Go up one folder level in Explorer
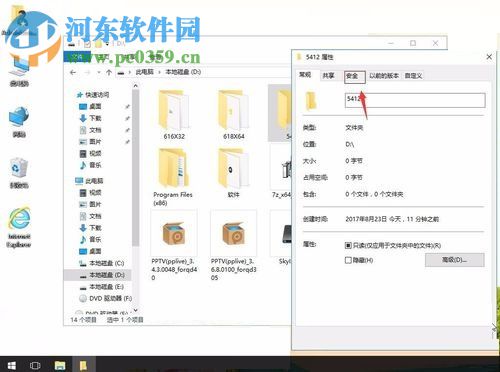 pos(109,72)
